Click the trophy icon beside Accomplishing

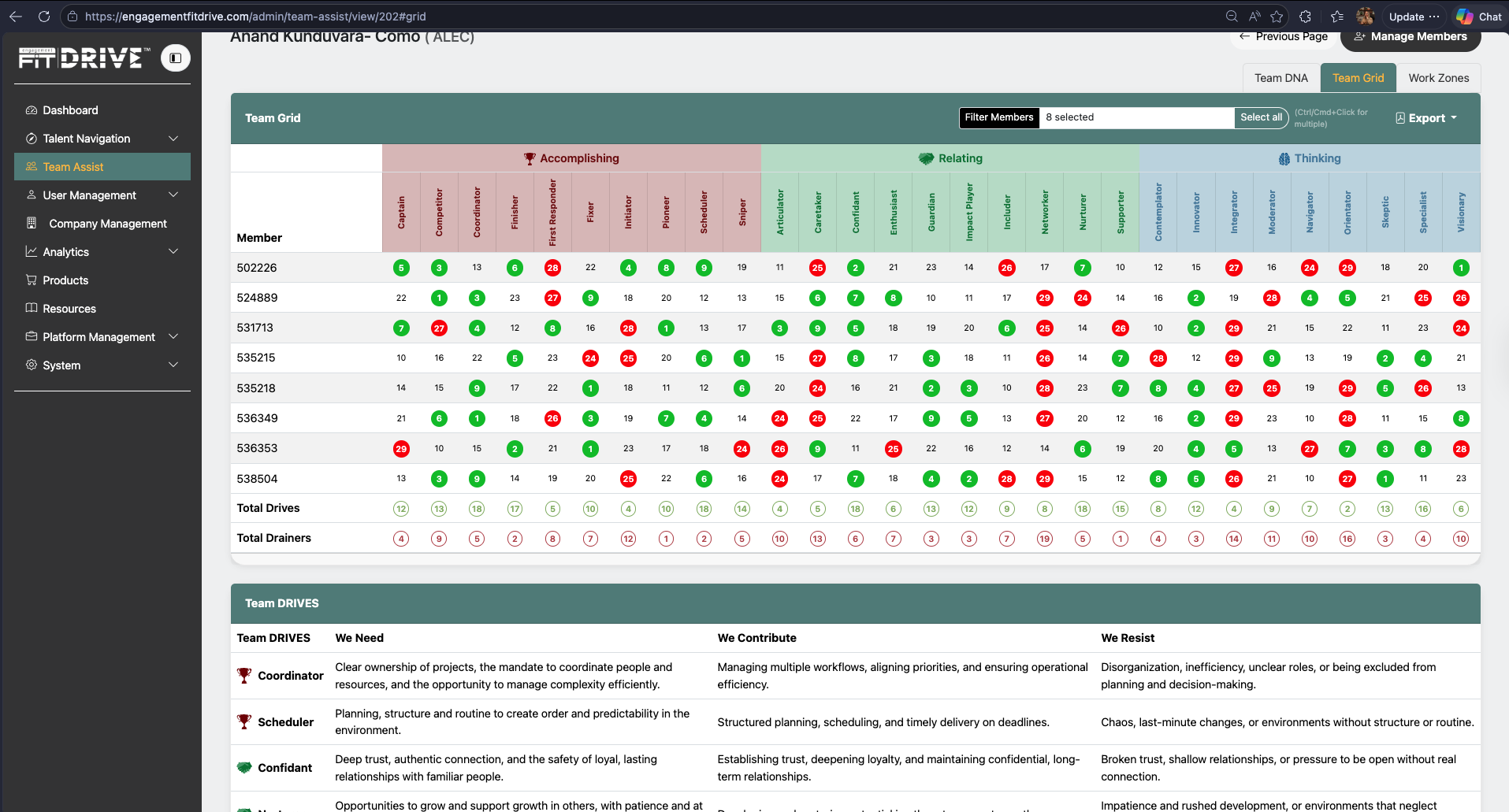click(530, 158)
